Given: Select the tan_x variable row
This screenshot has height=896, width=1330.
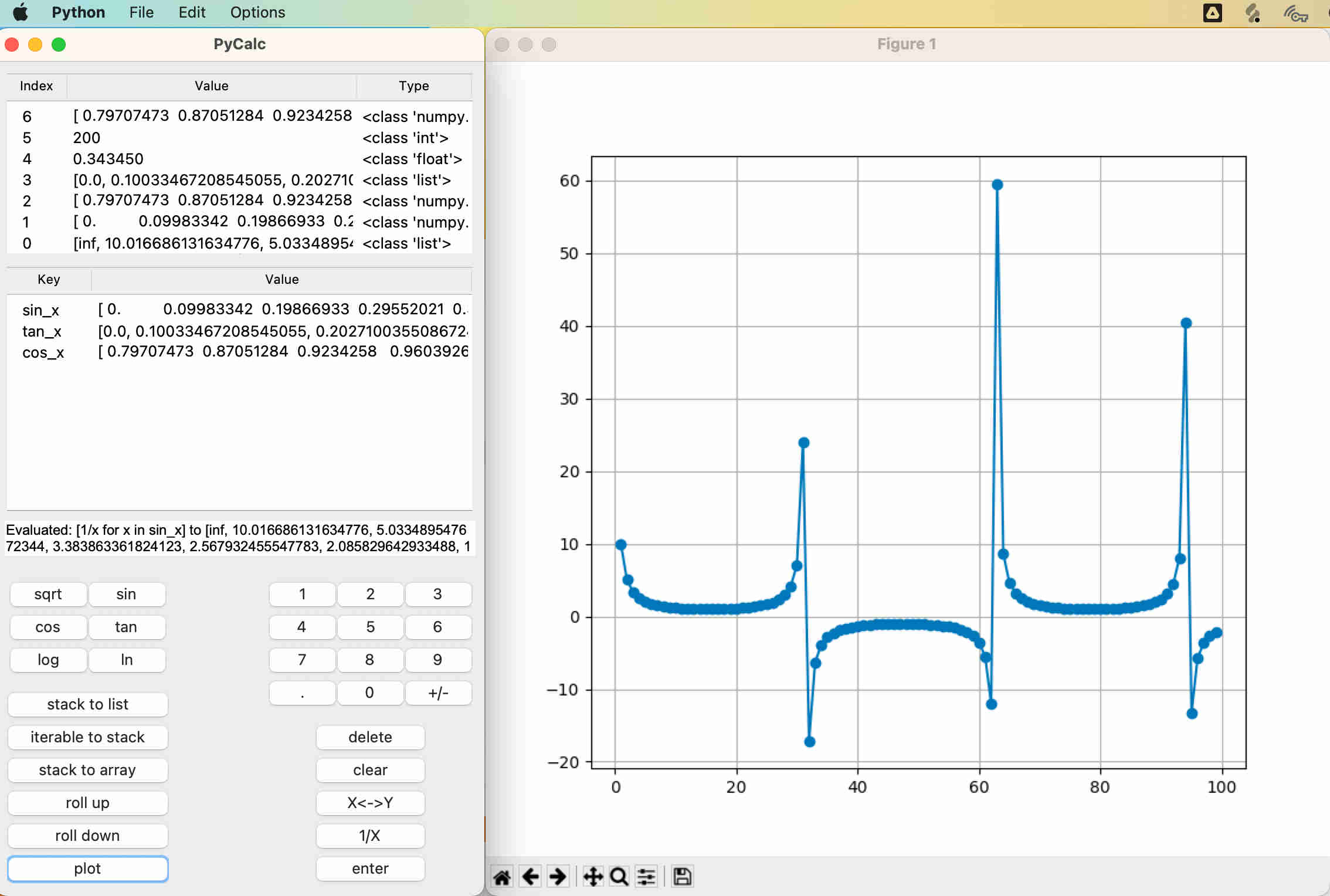Looking at the screenshot, I should pyautogui.click(x=42, y=331).
